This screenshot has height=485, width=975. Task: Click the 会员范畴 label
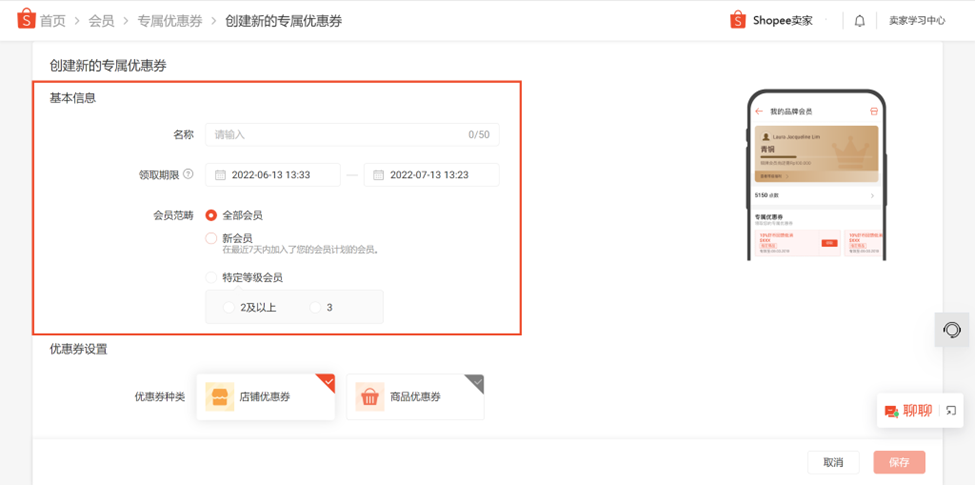pyautogui.click(x=173, y=215)
